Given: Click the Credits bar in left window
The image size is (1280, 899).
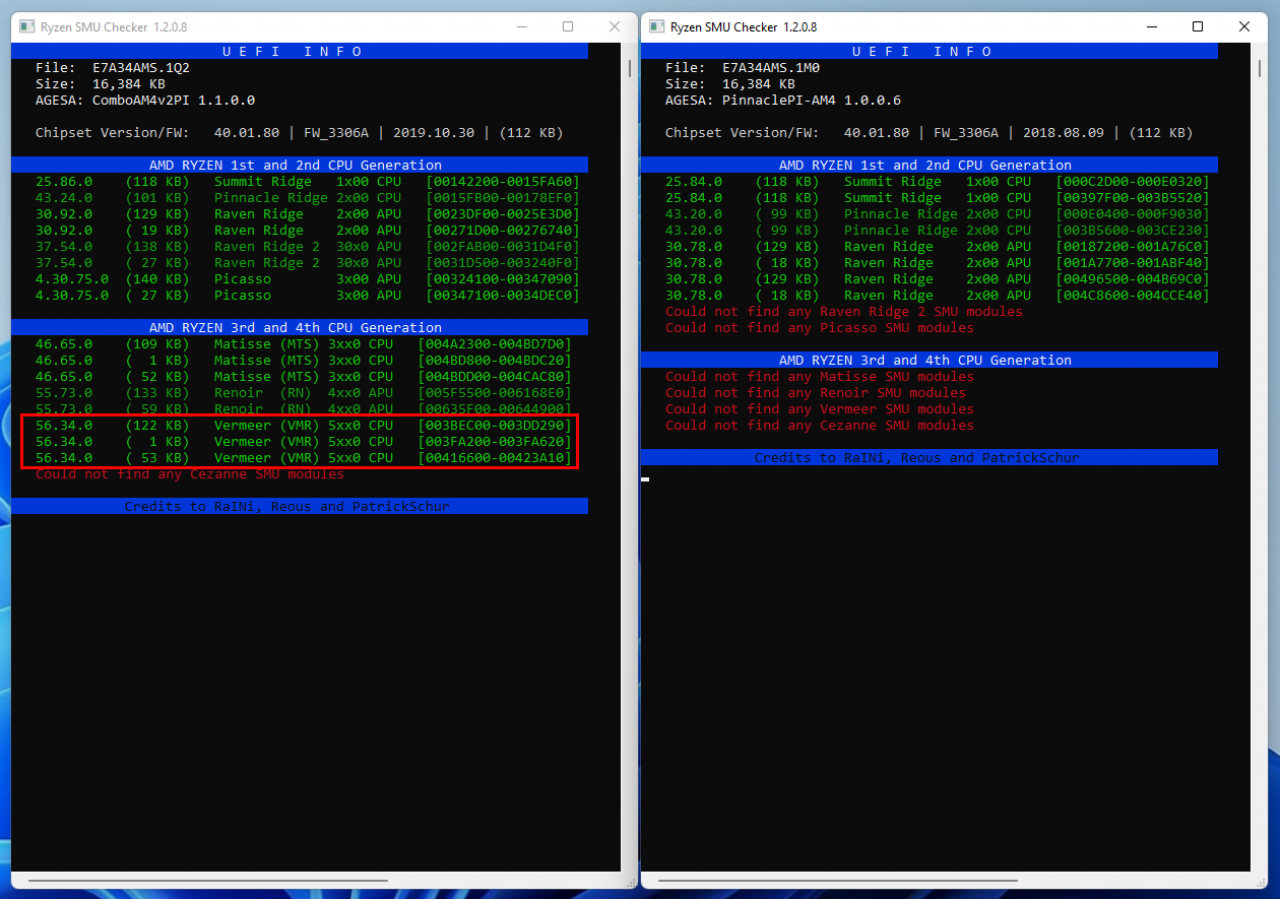Looking at the screenshot, I should pyautogui.click(x=300, y=507).
